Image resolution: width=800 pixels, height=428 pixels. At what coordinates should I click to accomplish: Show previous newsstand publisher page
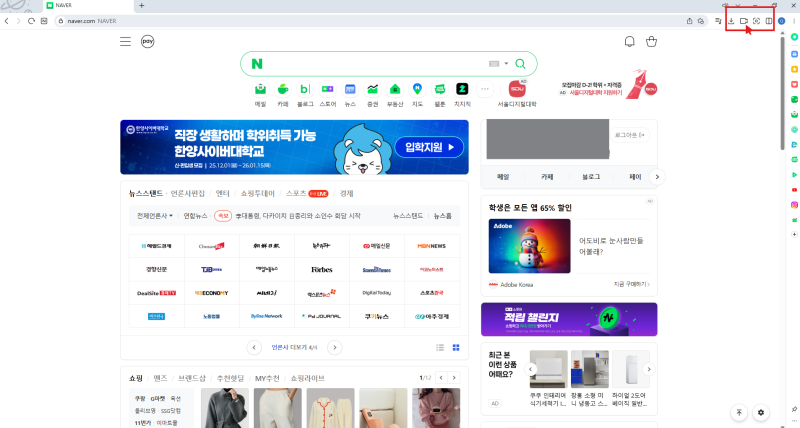coord(254,347)
